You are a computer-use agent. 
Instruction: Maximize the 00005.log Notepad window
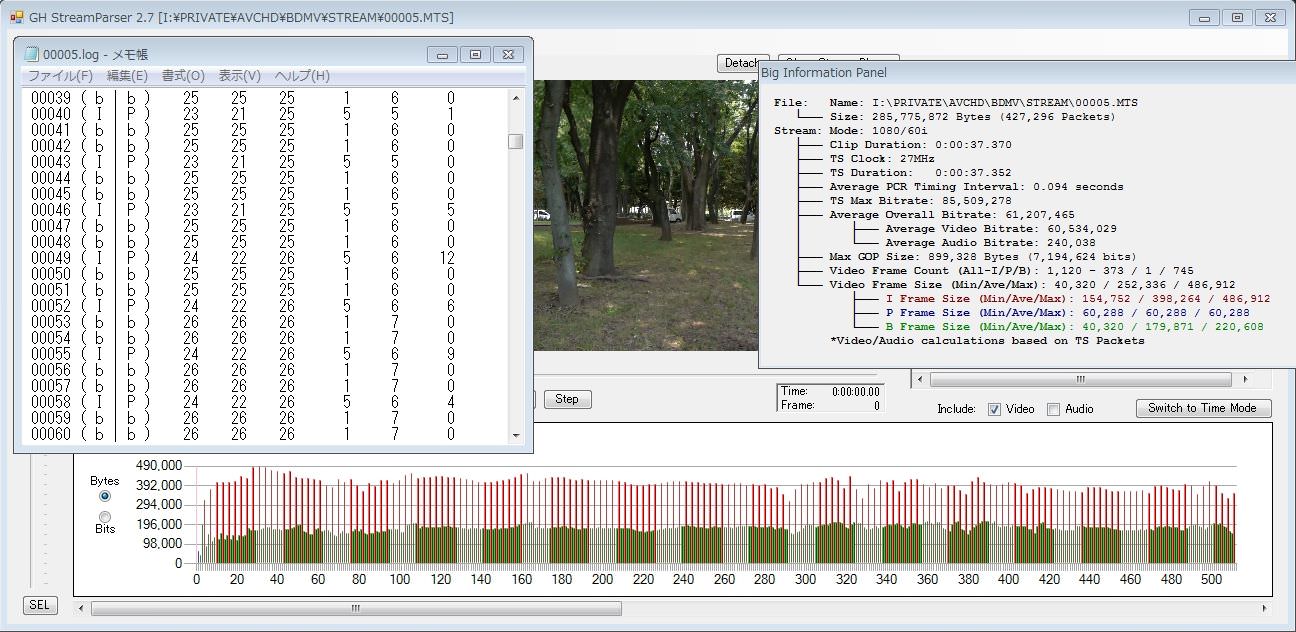click(475, 55)
